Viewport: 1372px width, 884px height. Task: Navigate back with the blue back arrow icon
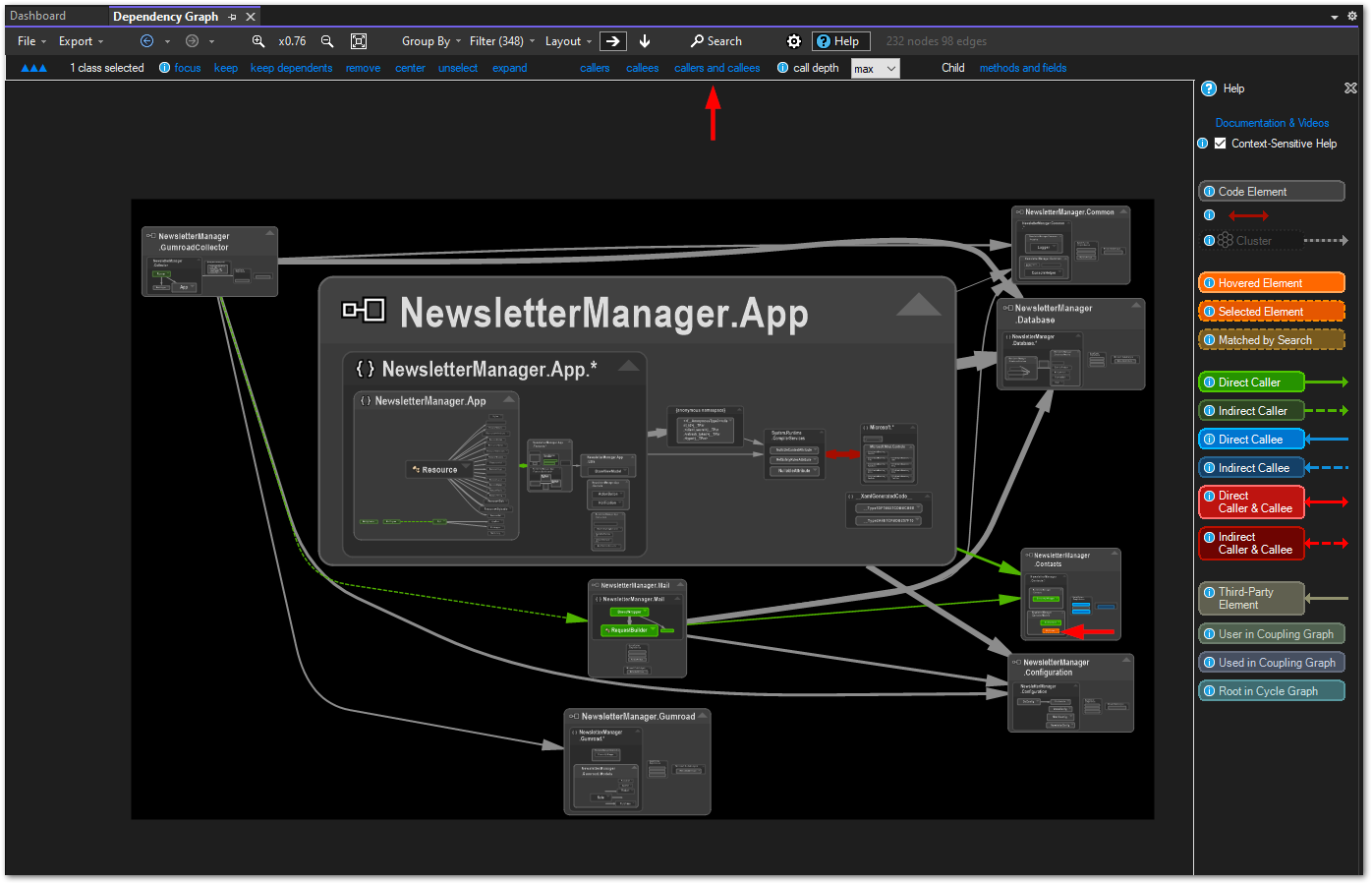[145, 41]
